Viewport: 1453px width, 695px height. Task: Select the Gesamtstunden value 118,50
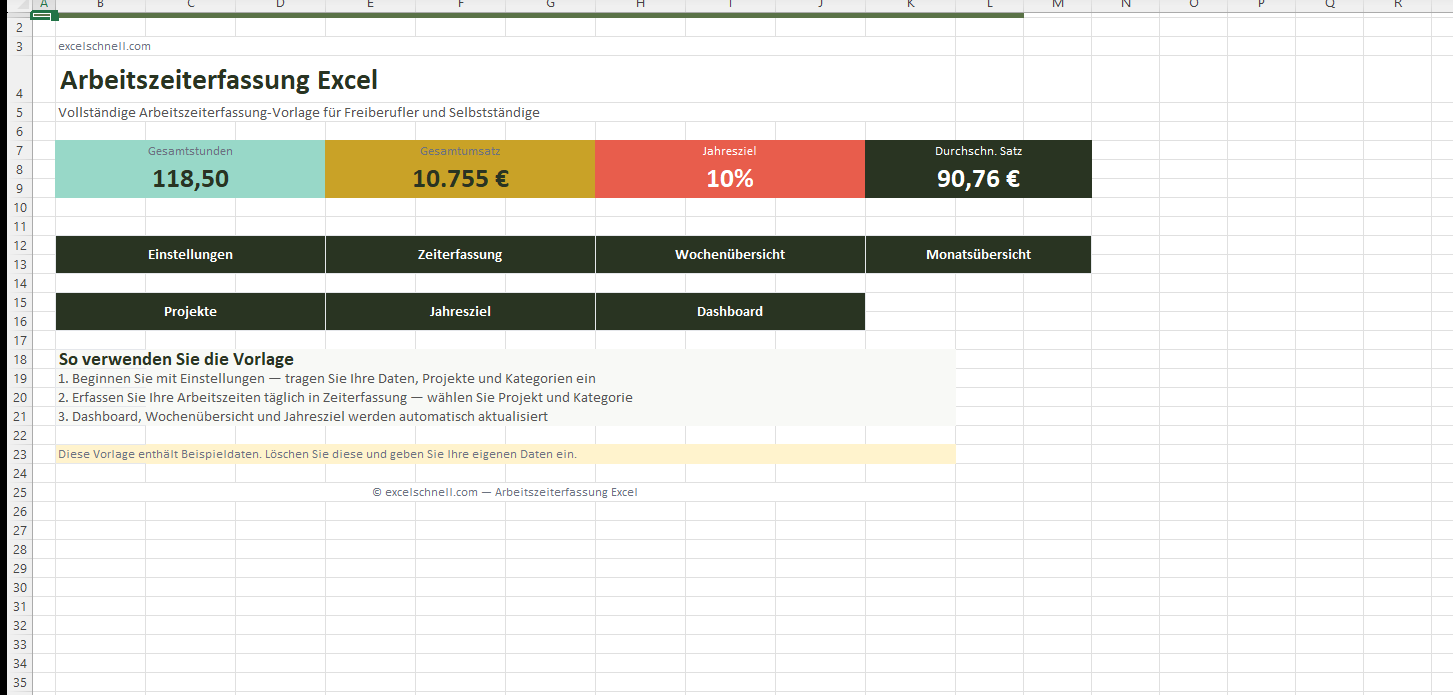pos(190,179)
